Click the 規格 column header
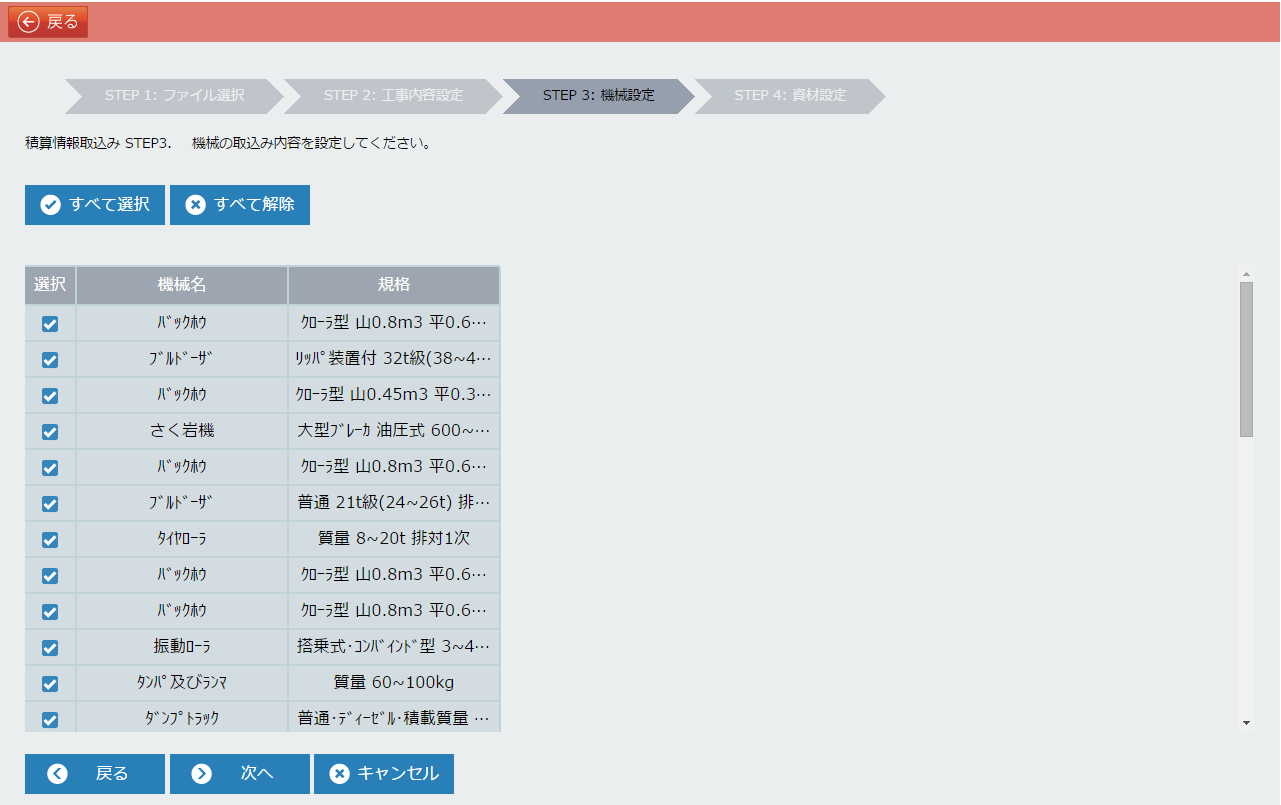The image size is (1281, 805). [x=394, y=285]
